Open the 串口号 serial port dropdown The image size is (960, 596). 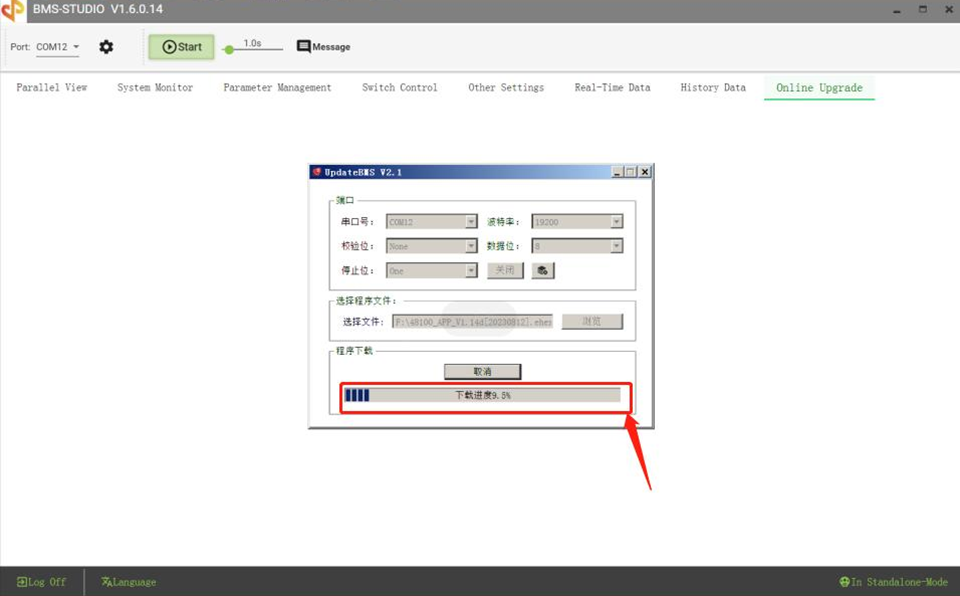[x=471, y=220]
